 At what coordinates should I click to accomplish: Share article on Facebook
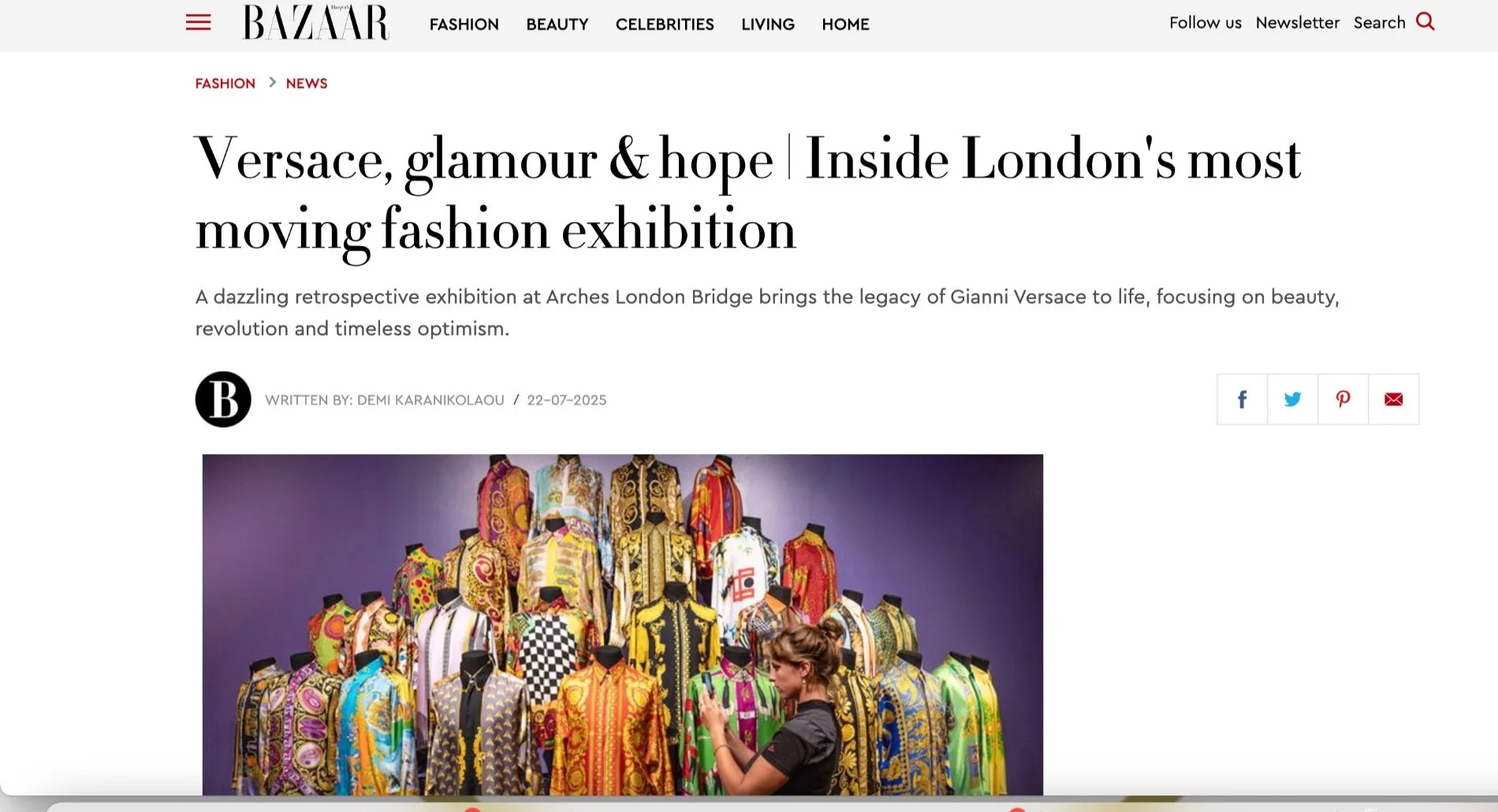coord(1243,400)
